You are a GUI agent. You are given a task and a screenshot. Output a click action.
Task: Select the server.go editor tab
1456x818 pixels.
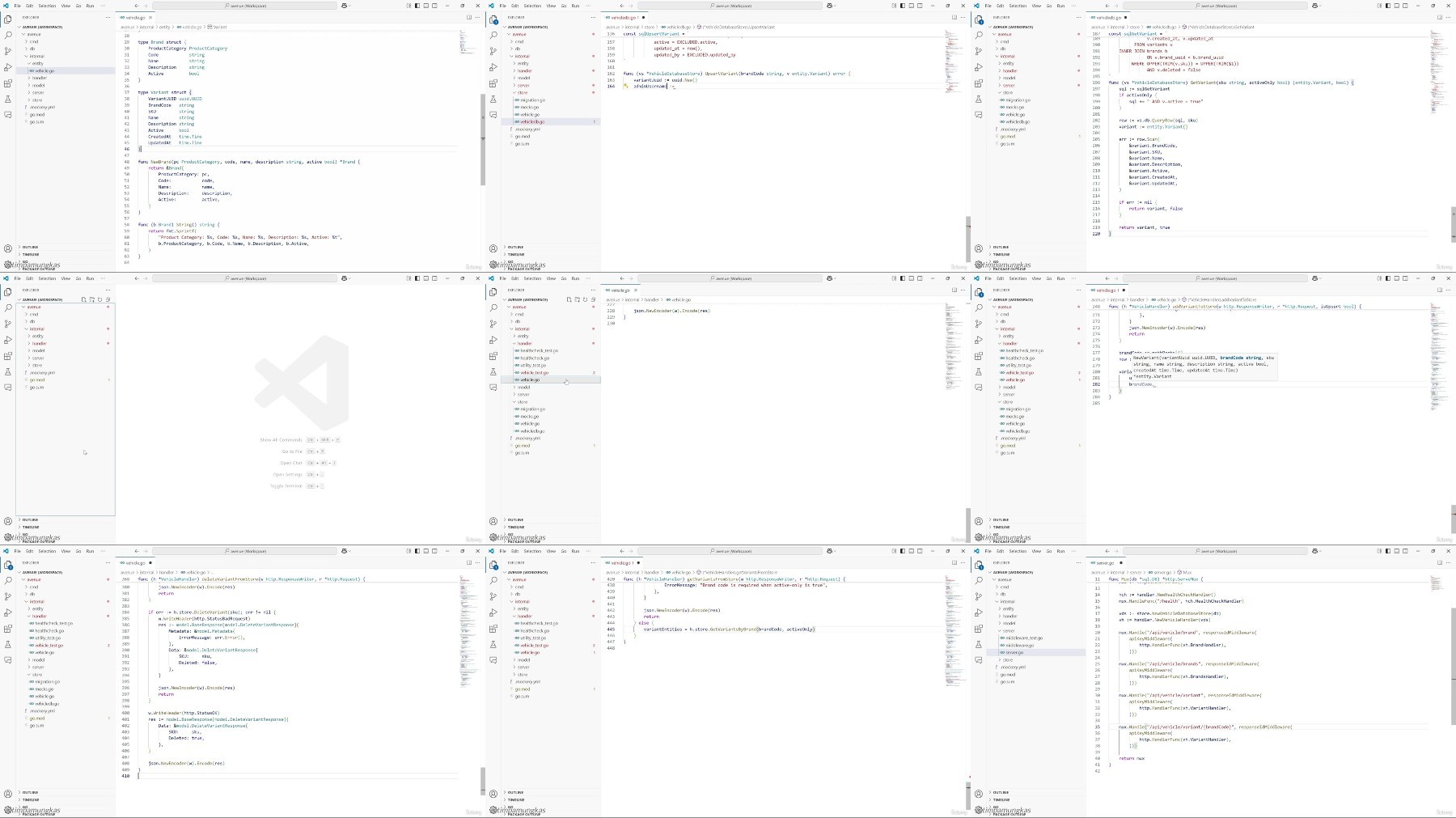pos(1105,563)
